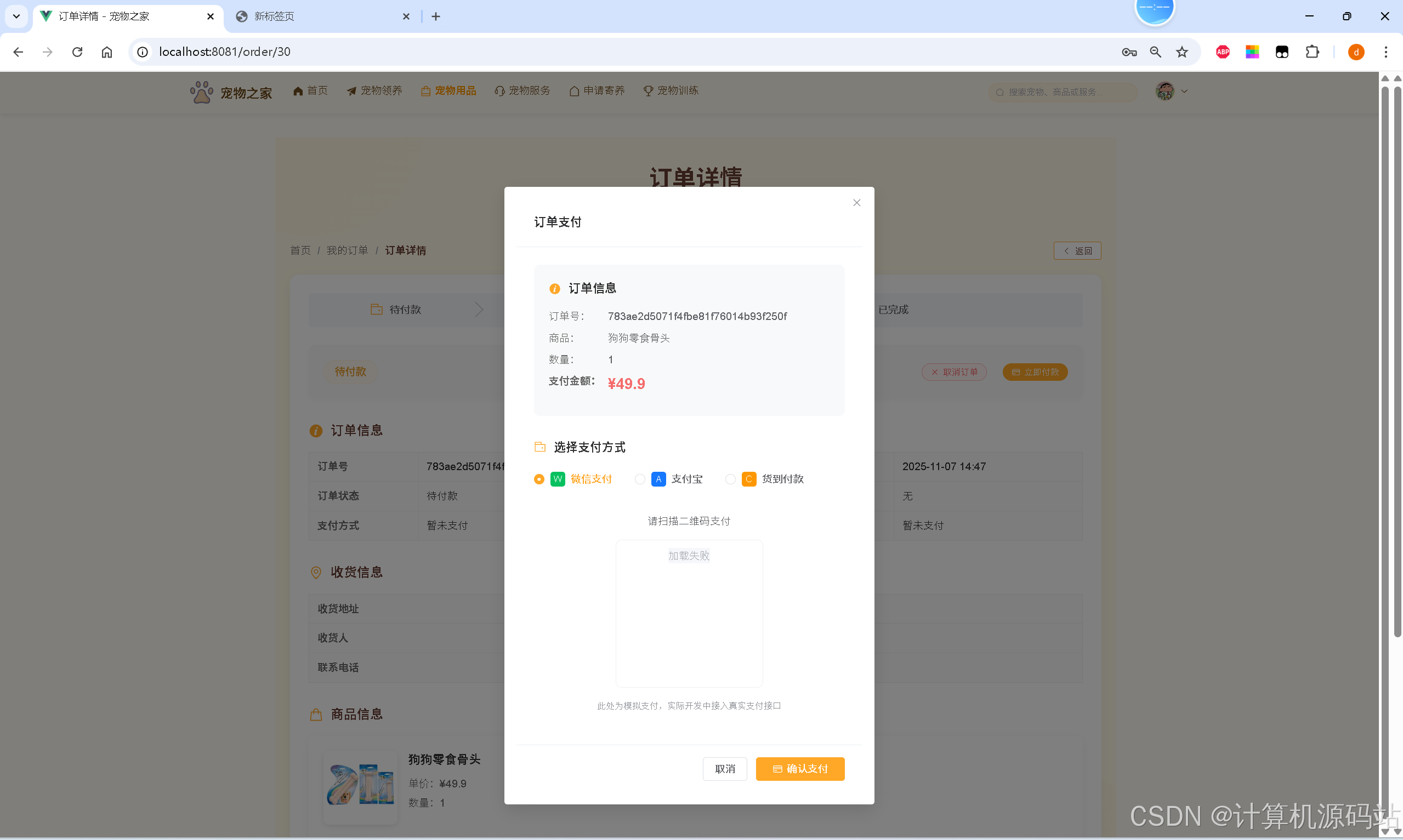Click the 待付款 status tag

[350, 372]
